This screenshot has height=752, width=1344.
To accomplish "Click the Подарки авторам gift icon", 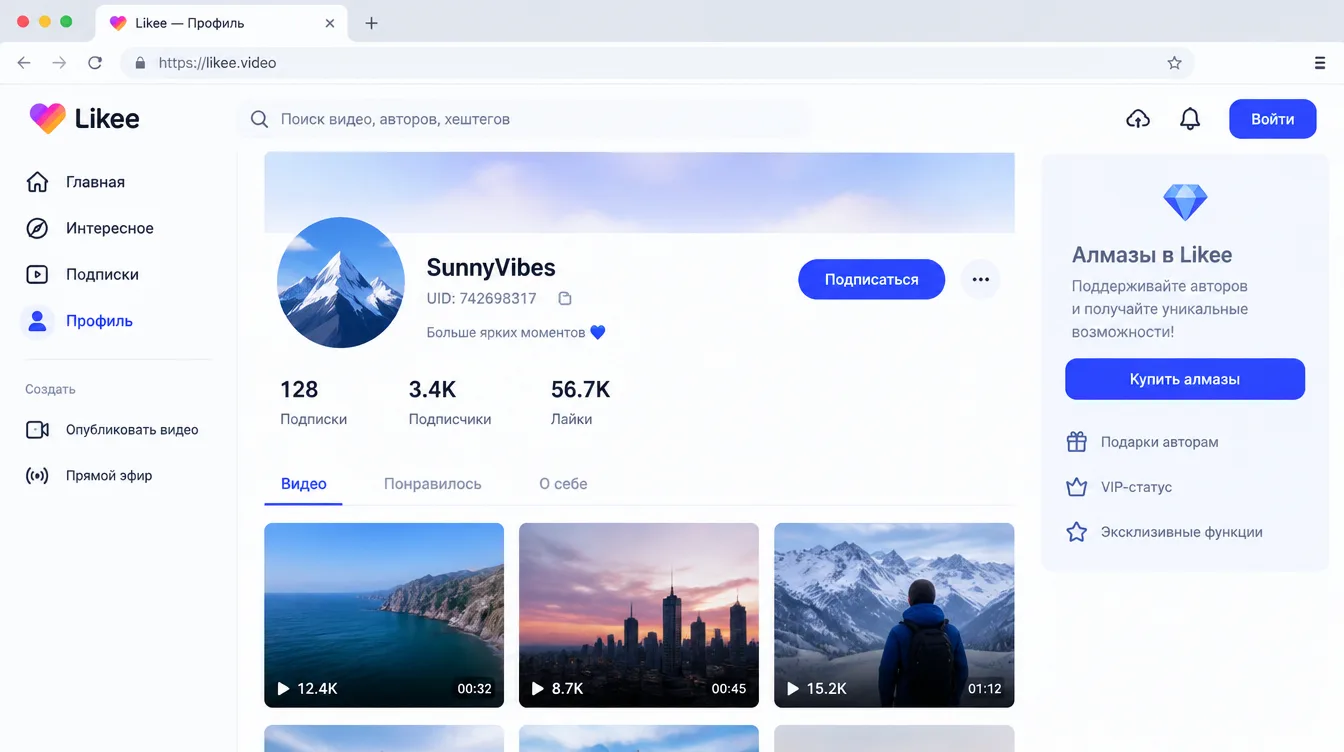I will (x=1076, y=441).
